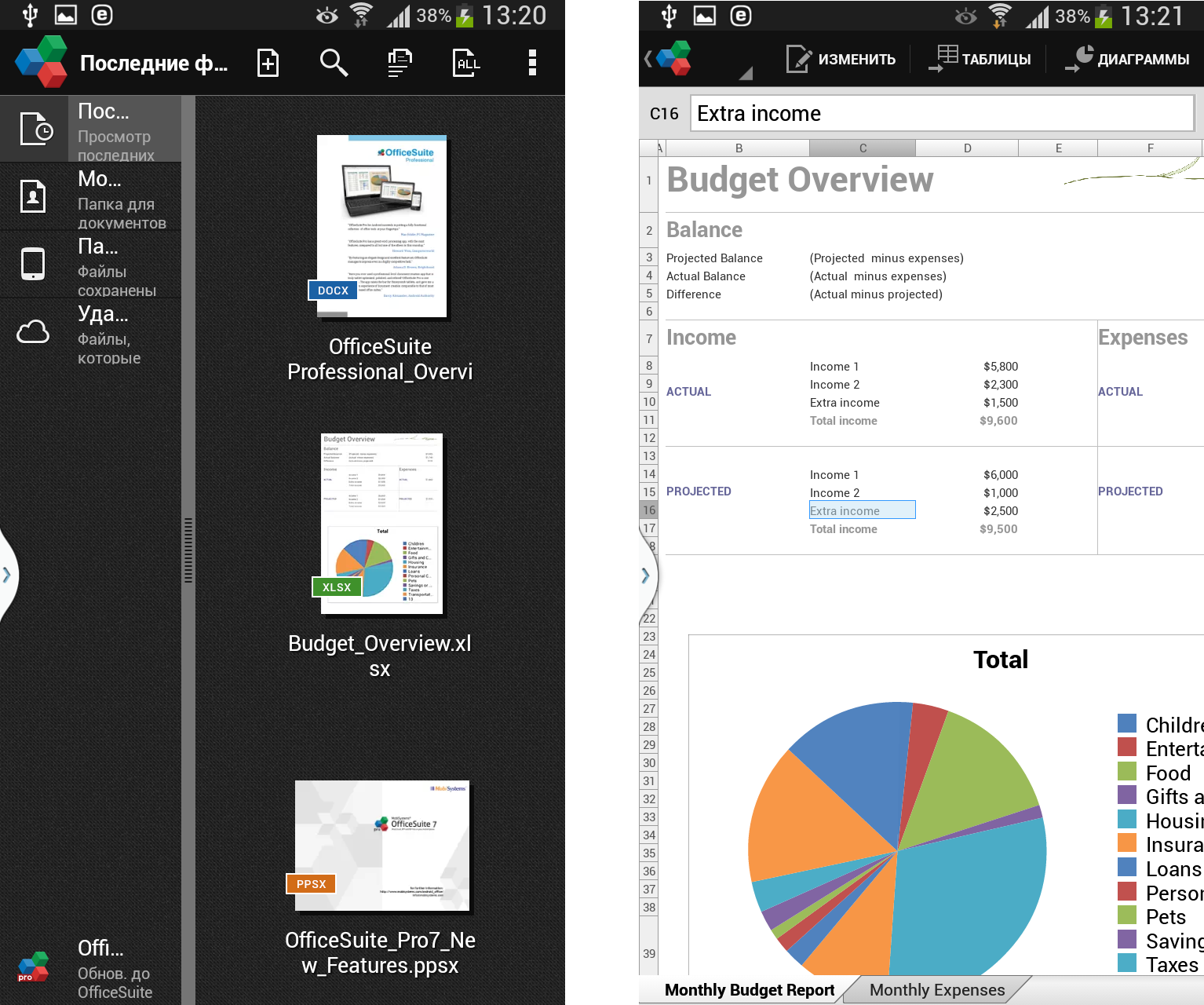Select column C header
1204x1005 pixels.
tap(863, 148)
